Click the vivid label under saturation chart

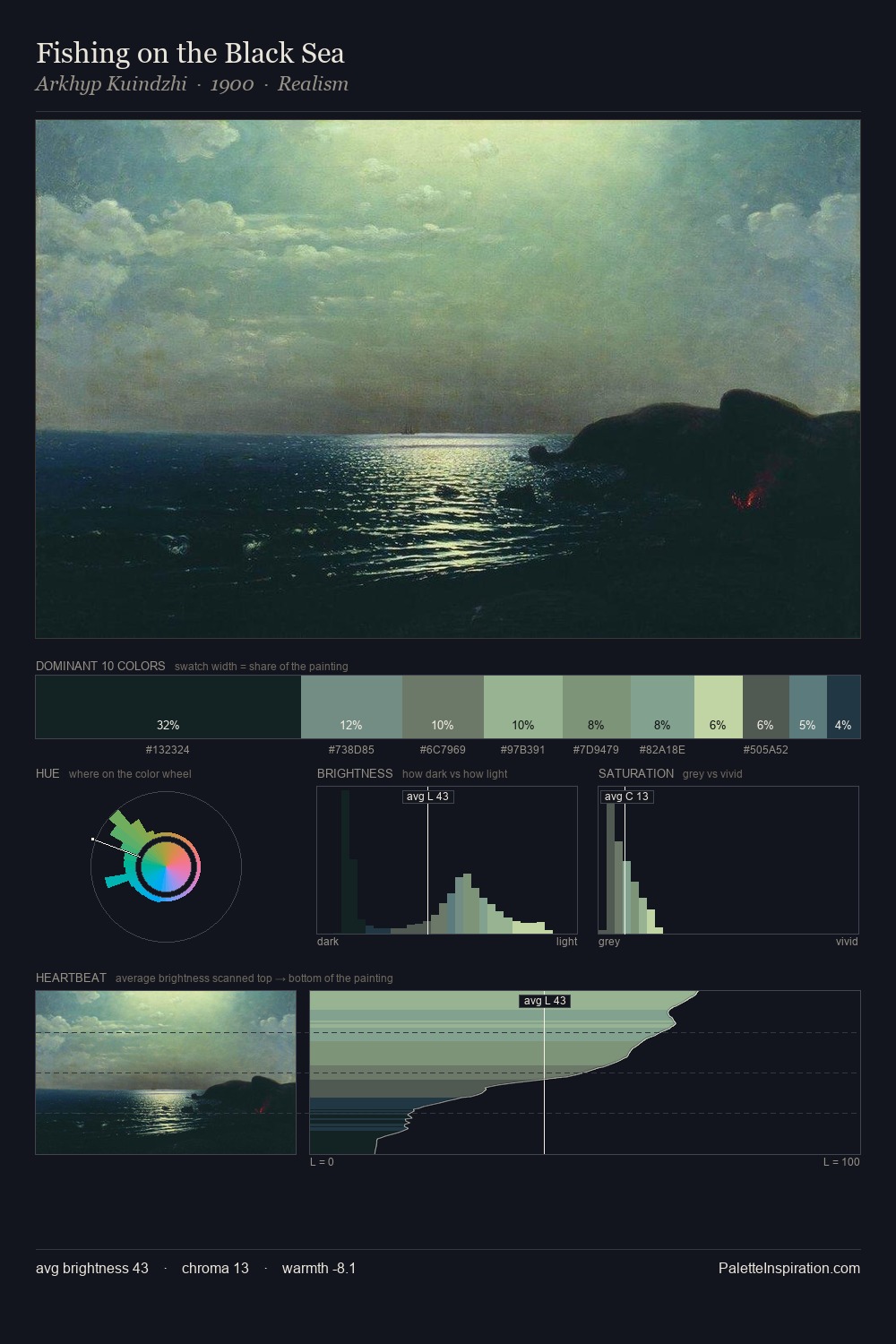tap(847, 942)
